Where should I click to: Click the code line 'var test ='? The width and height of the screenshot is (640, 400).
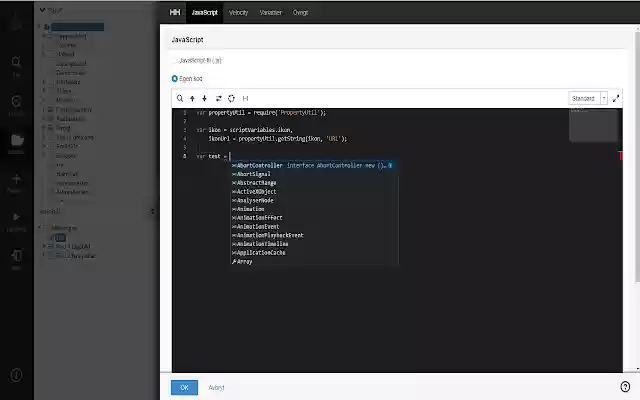point(211,156)
